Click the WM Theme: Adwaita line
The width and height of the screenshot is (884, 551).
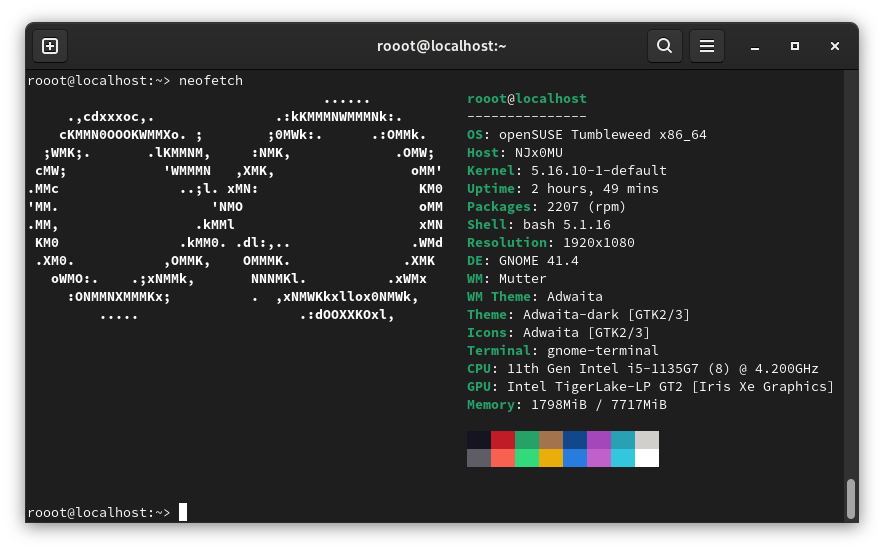tap(534, 297)
